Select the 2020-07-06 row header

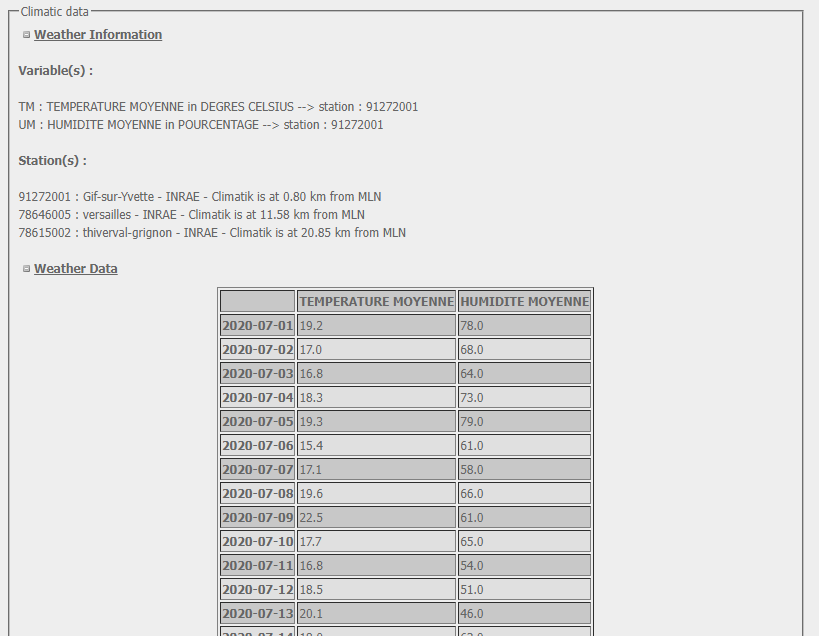pos(258,445)
